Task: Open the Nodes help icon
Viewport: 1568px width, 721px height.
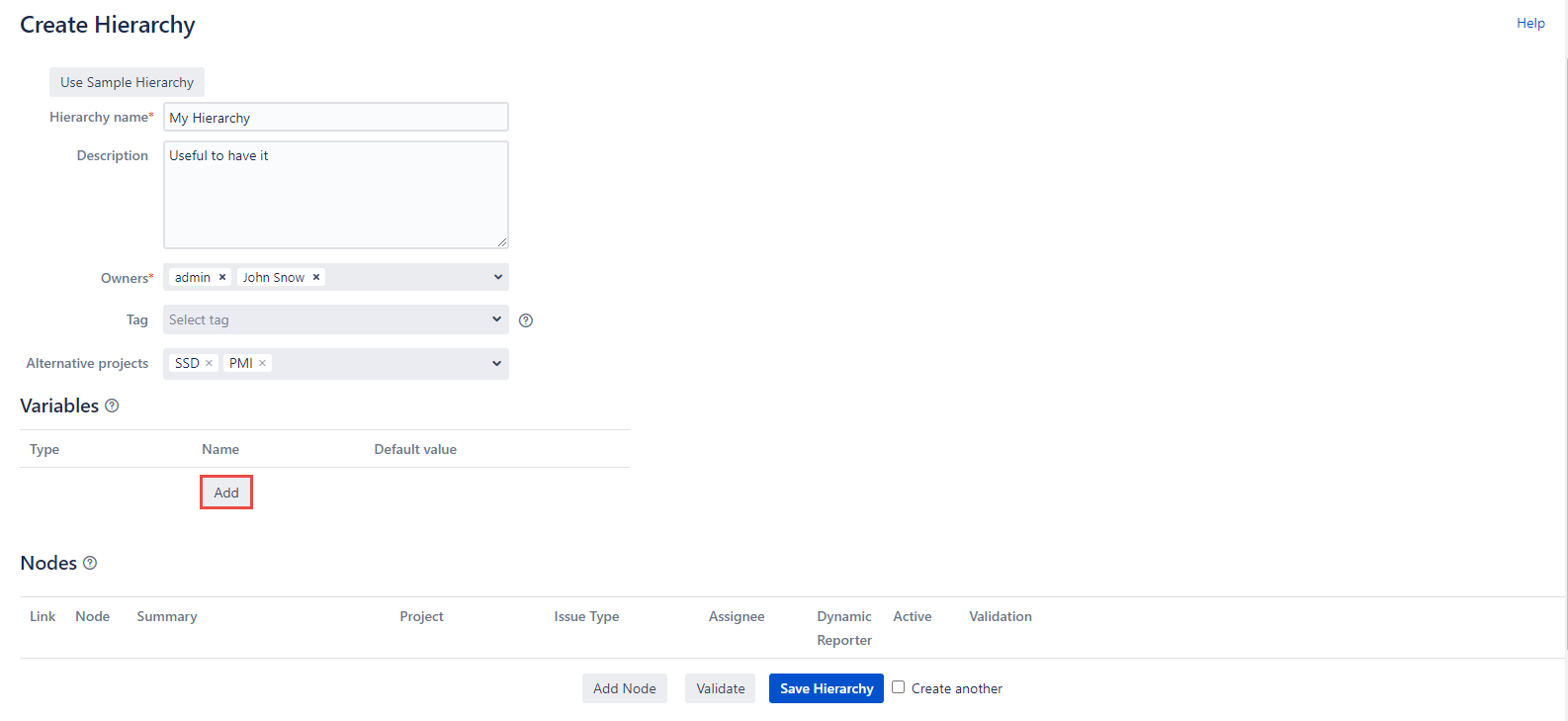Action: [x=90, y=563]
